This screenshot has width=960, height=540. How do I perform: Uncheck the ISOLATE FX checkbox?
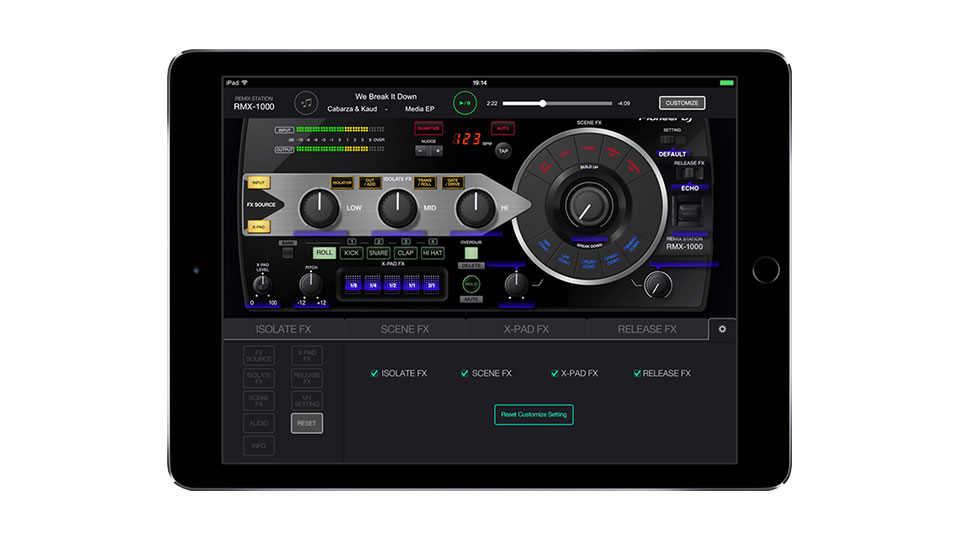coord(375,373)
